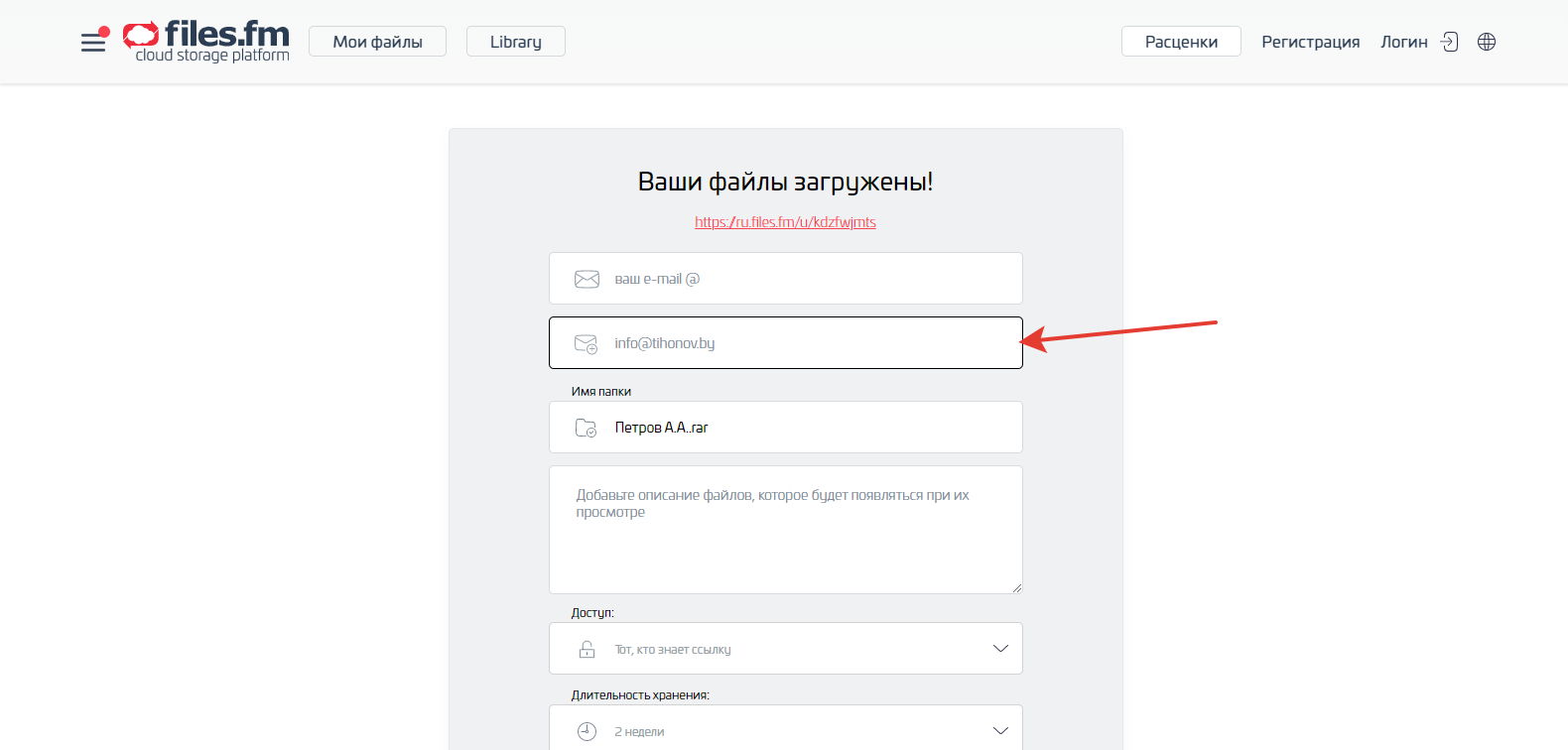Click the Логин link
Viewport: 1568px width, 750px height.
coord(1403,42)
